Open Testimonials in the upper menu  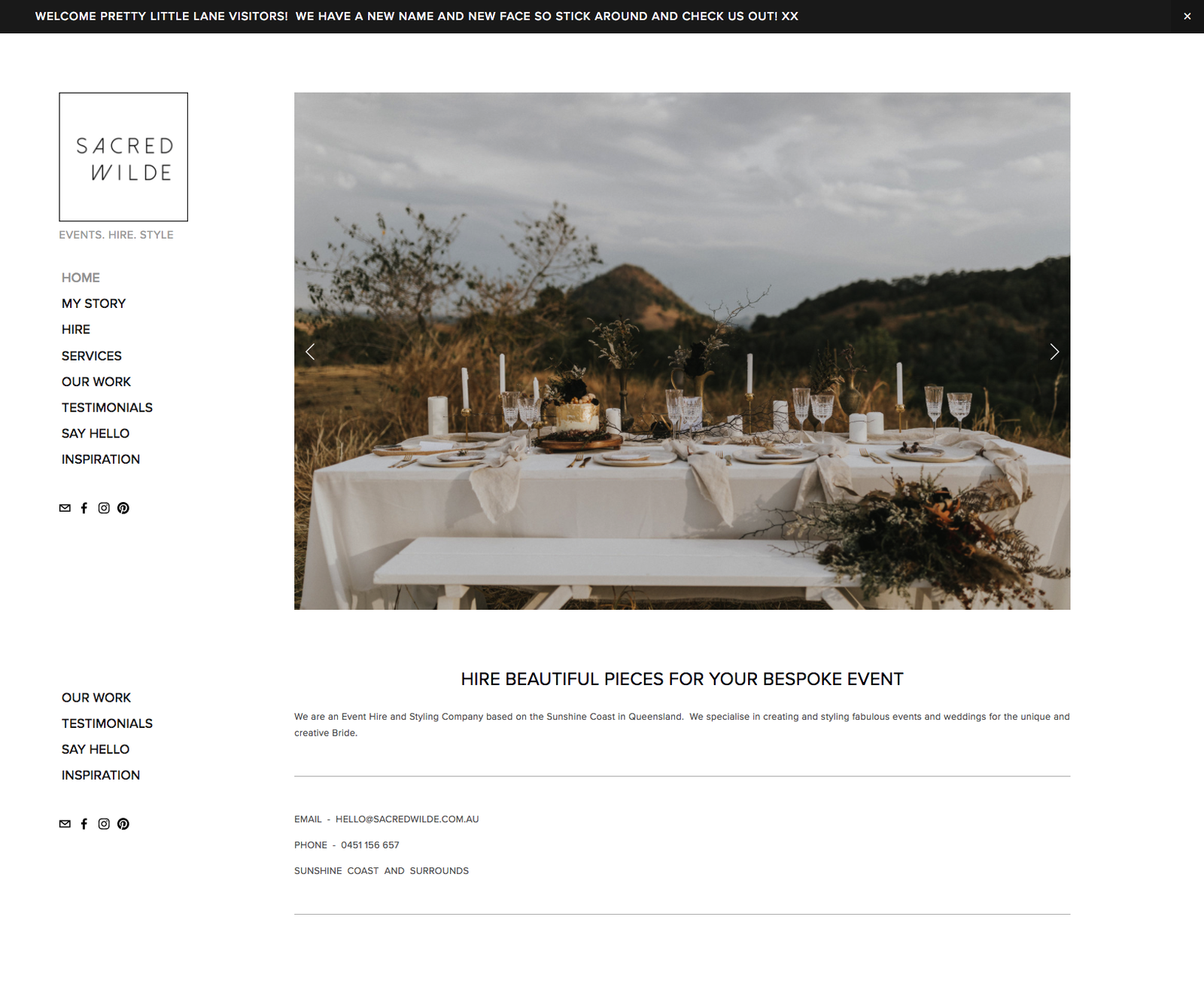(107, 407)
